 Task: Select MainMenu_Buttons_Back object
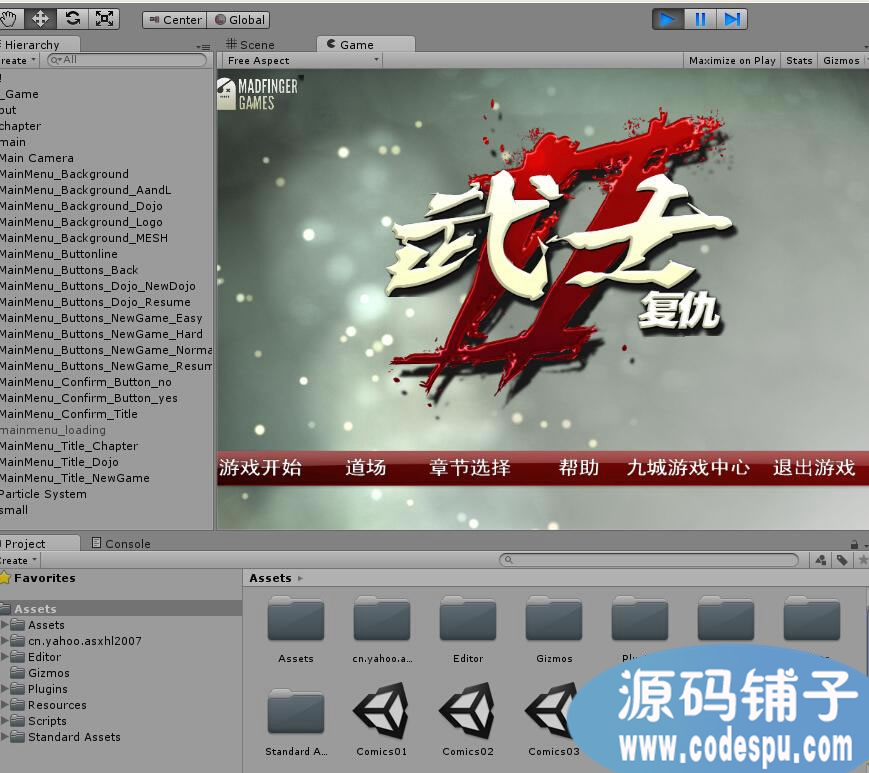[69, 270]
